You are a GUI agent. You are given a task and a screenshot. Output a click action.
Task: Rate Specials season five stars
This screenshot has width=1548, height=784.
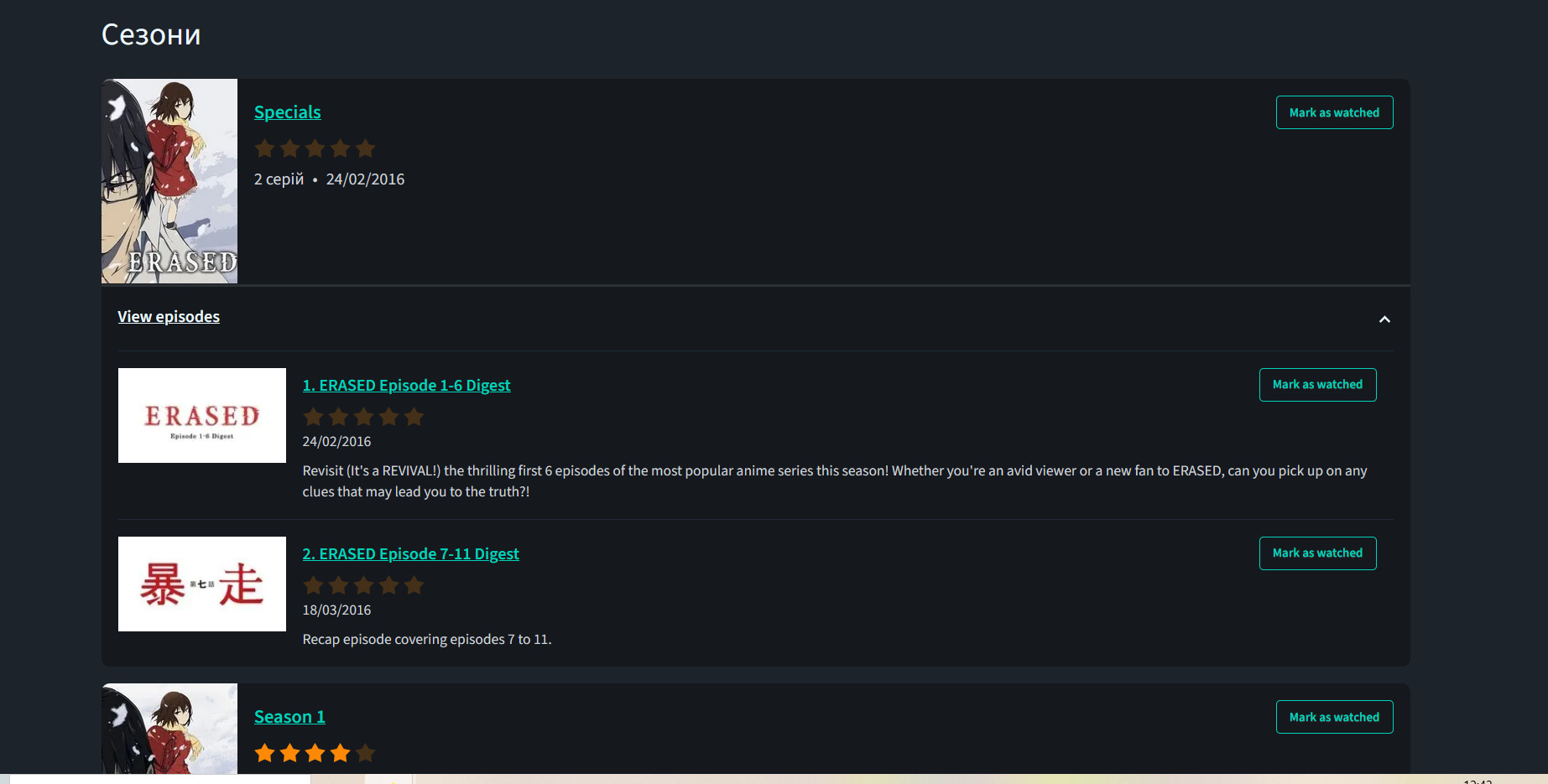coord(365,149)
